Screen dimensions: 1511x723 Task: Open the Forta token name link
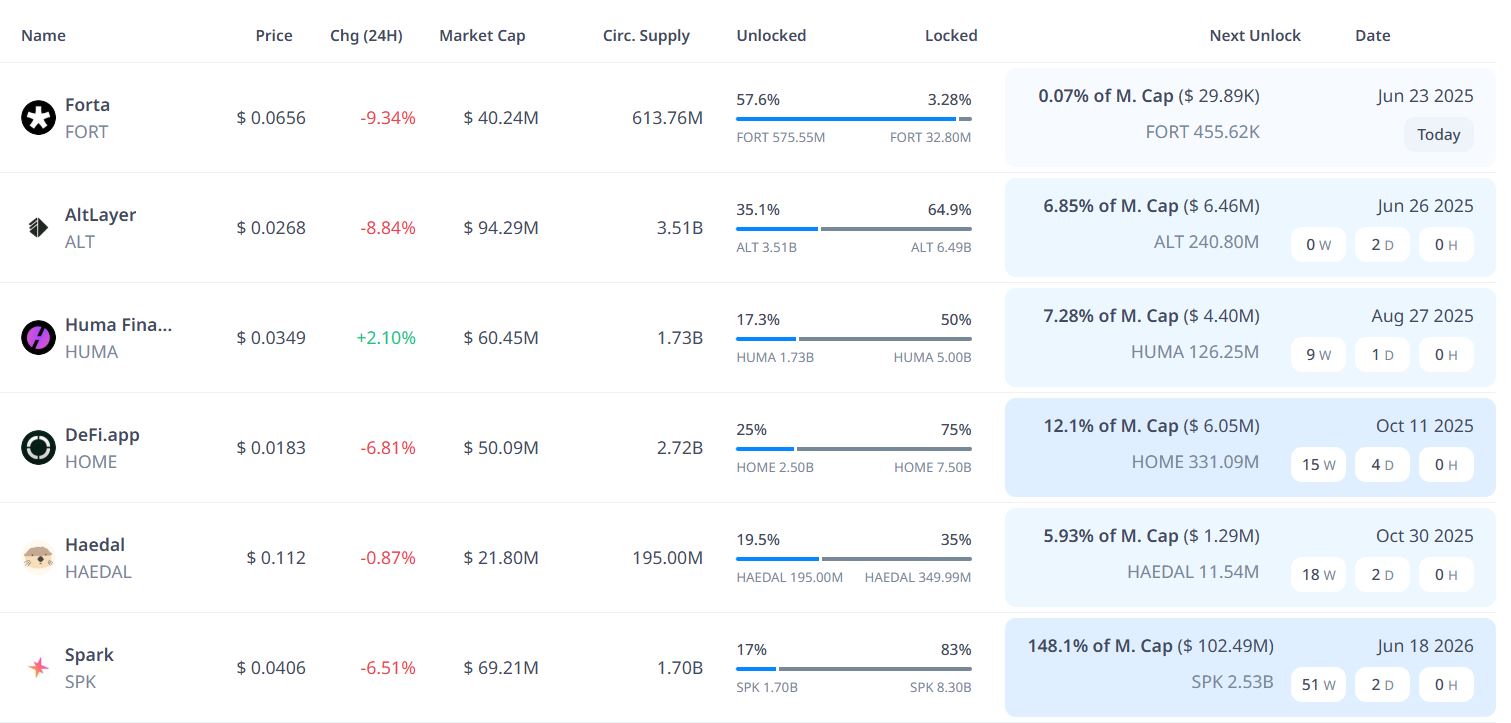point(87,105)
